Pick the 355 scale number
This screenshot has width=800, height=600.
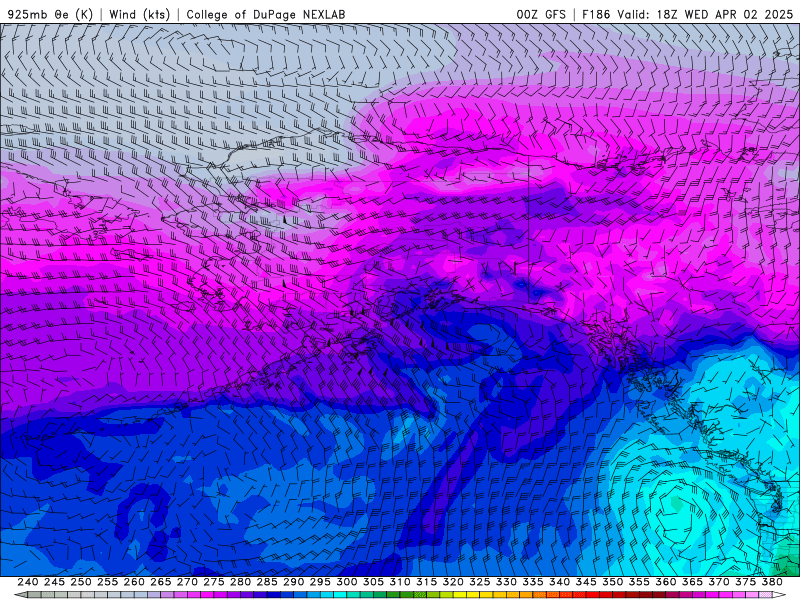pyautogui.click(x=639, y=582)
